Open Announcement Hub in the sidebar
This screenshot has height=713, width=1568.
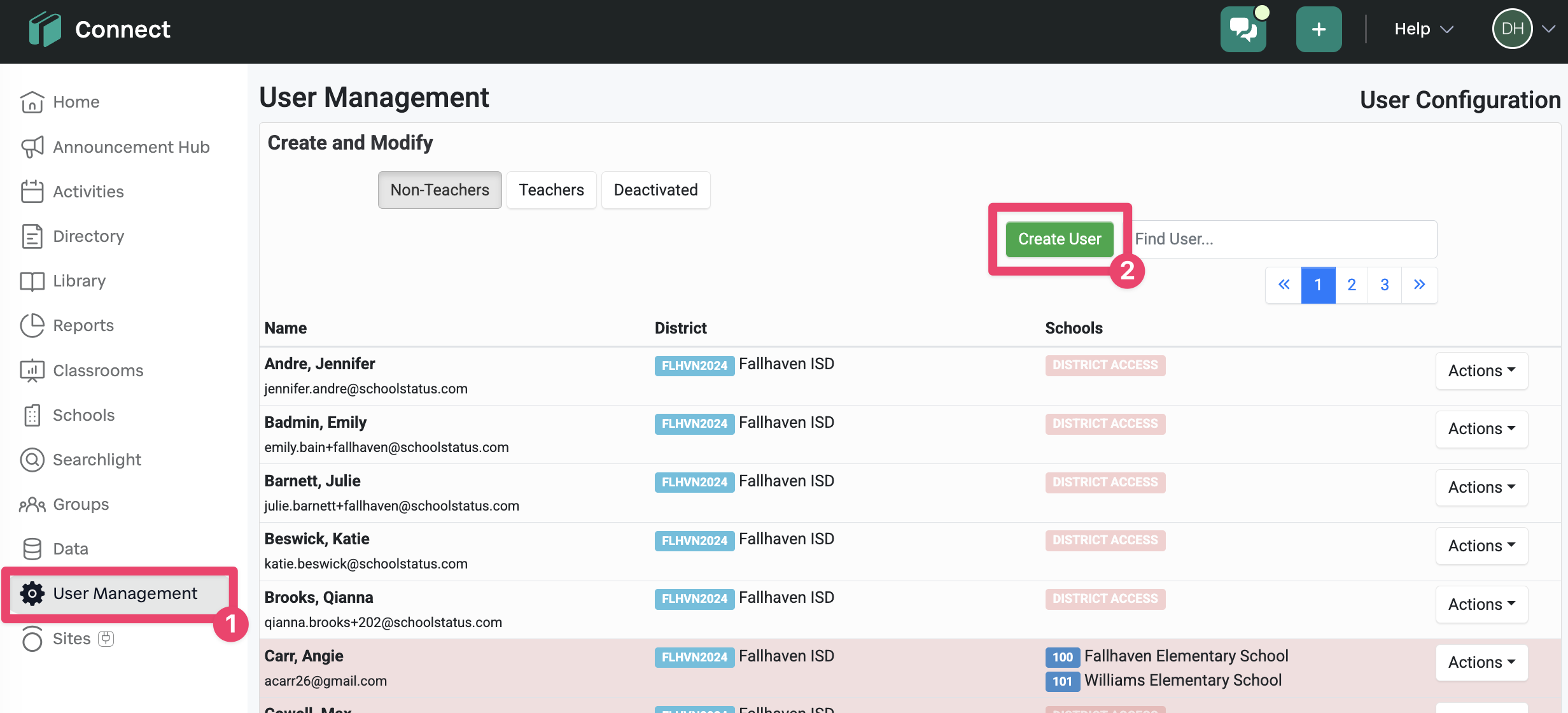point(131,147)
